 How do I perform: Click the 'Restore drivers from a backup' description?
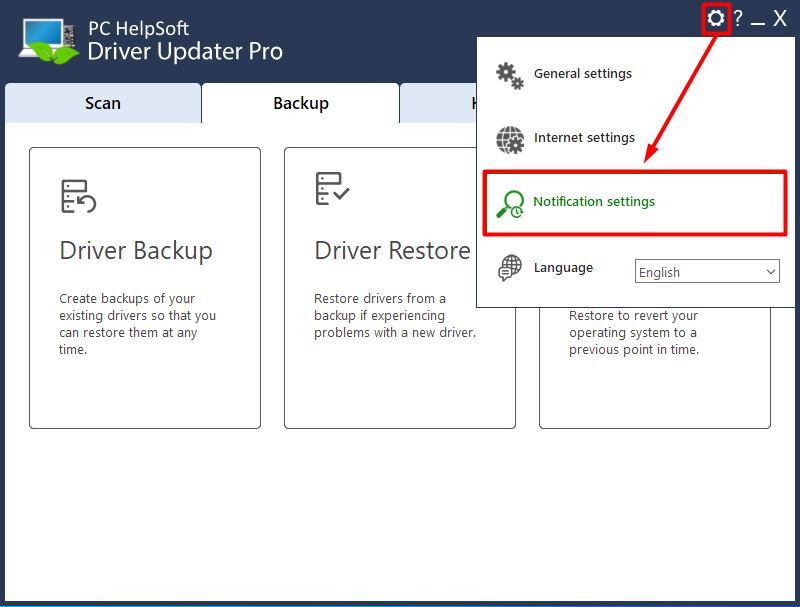395,315
